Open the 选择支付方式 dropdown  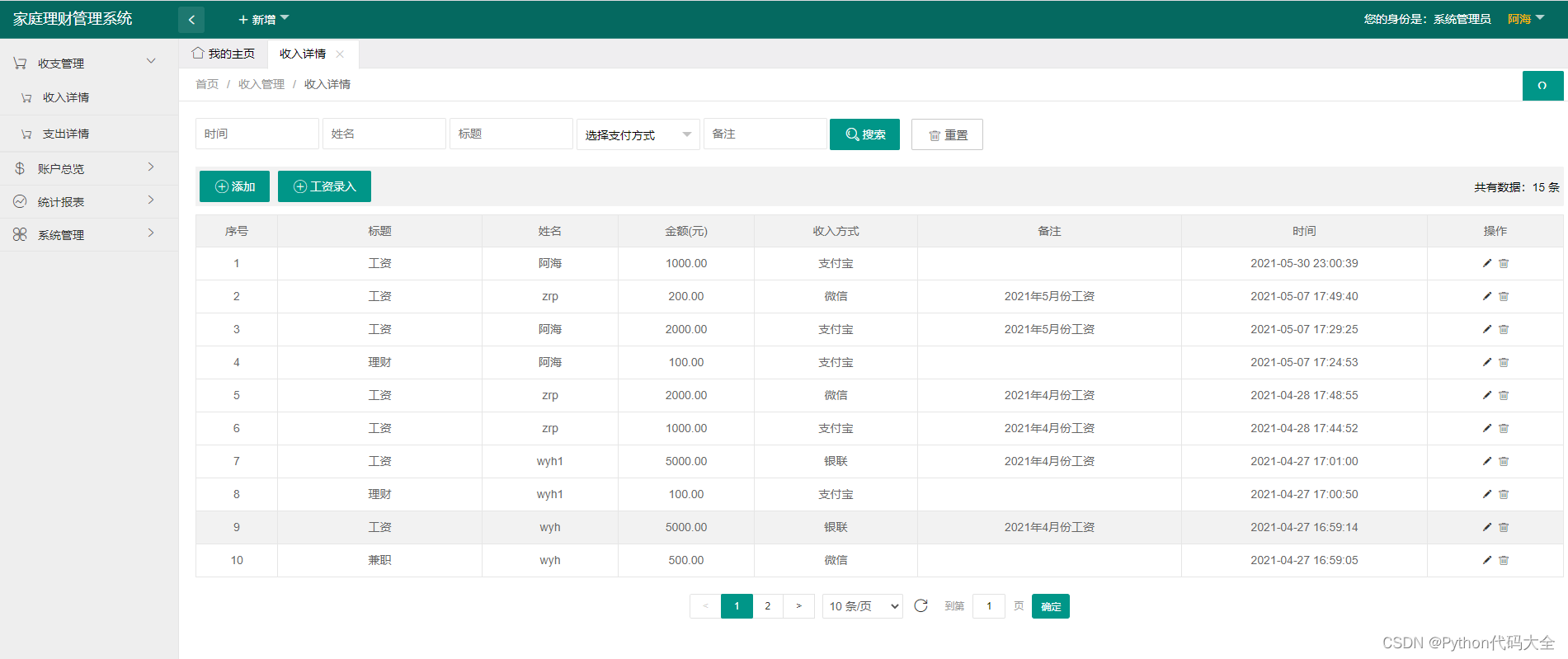638,134
